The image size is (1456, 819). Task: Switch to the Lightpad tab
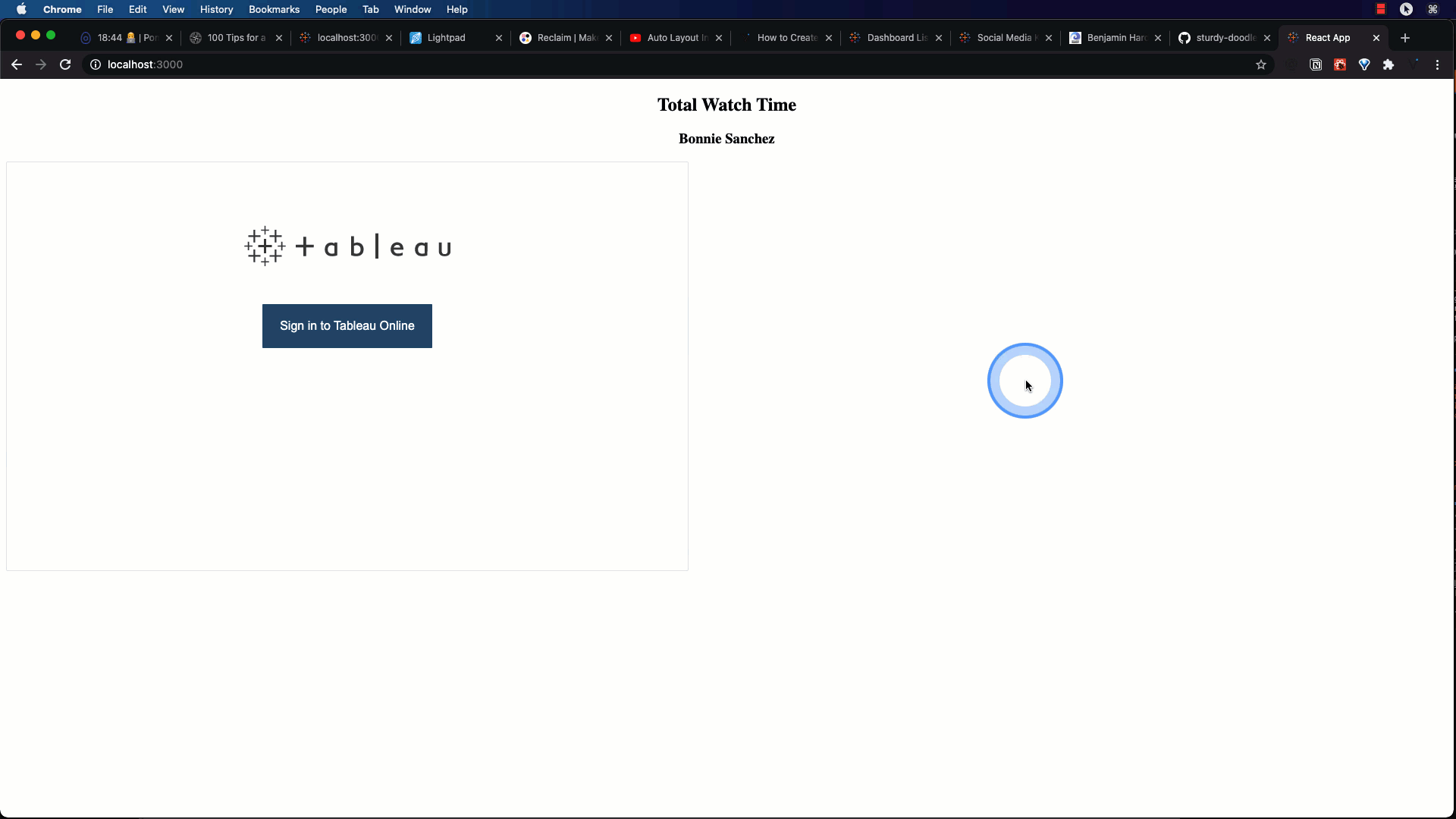(x=447, y=38)
